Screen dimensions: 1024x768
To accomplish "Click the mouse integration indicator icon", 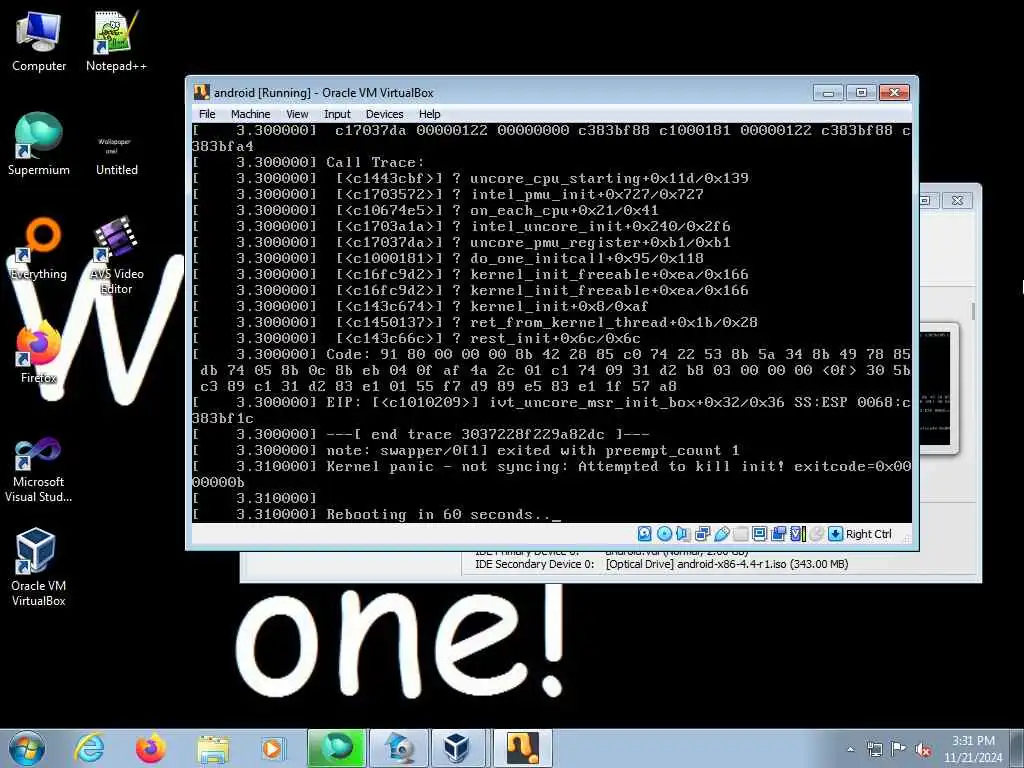I will point(816,534).
